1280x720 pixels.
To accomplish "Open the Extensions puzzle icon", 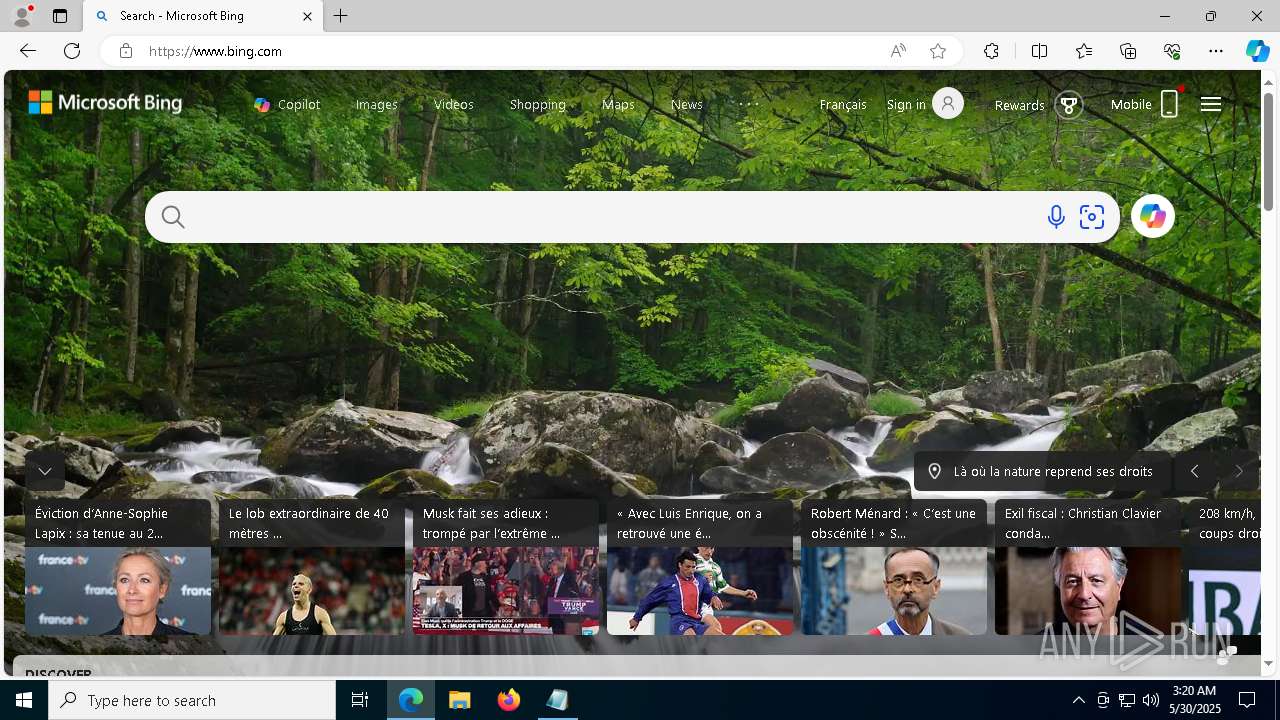I will point(991,51).
